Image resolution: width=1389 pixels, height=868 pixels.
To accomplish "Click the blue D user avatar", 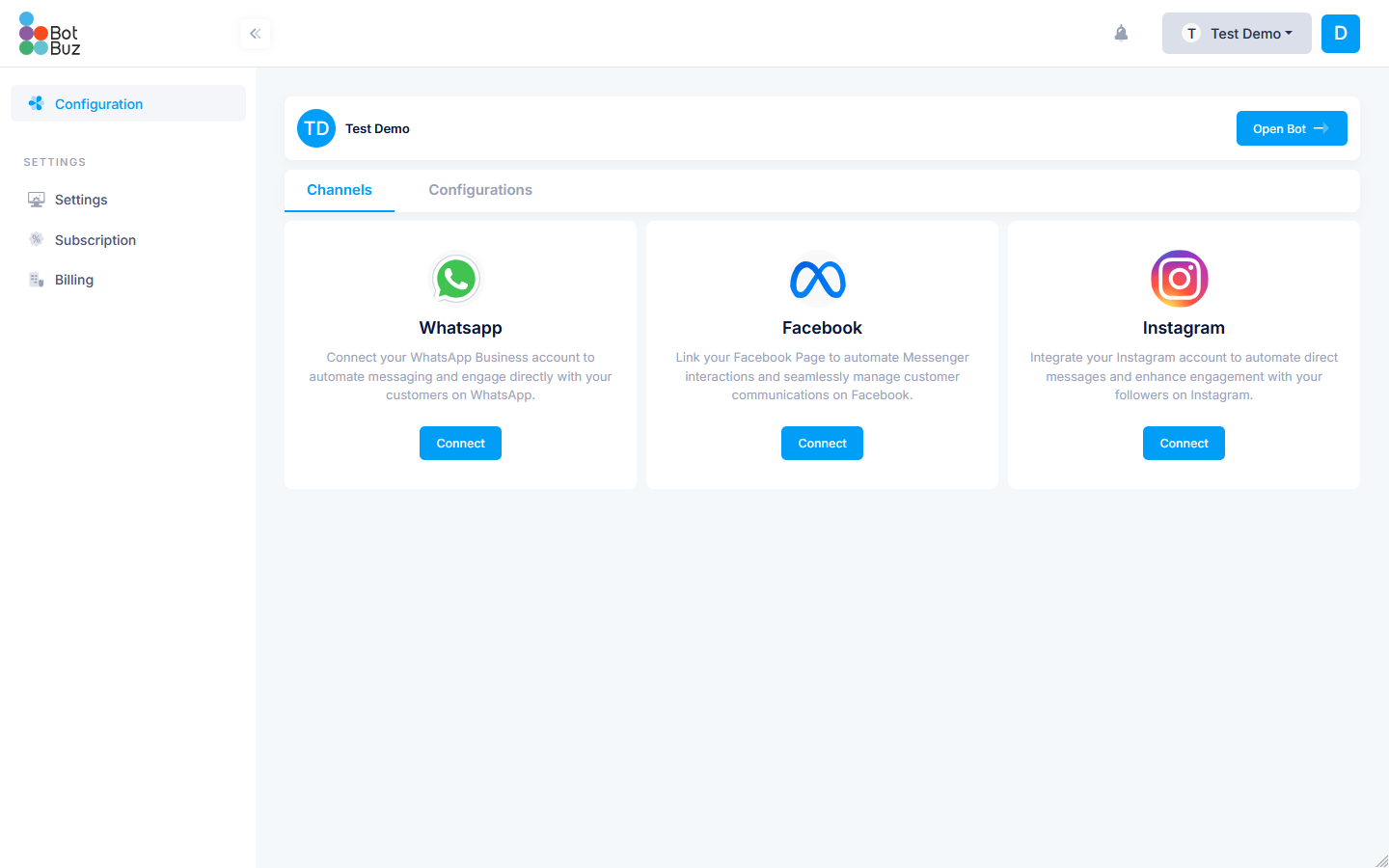I will click(1341, 34).
